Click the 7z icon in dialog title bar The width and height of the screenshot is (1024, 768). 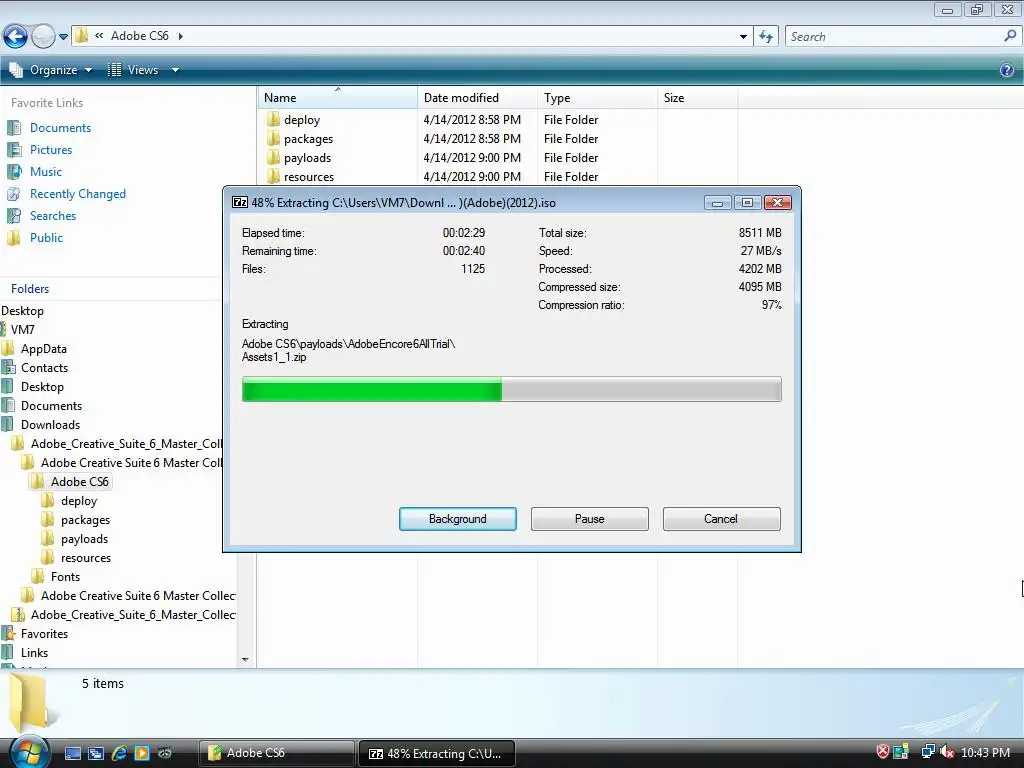240,202
